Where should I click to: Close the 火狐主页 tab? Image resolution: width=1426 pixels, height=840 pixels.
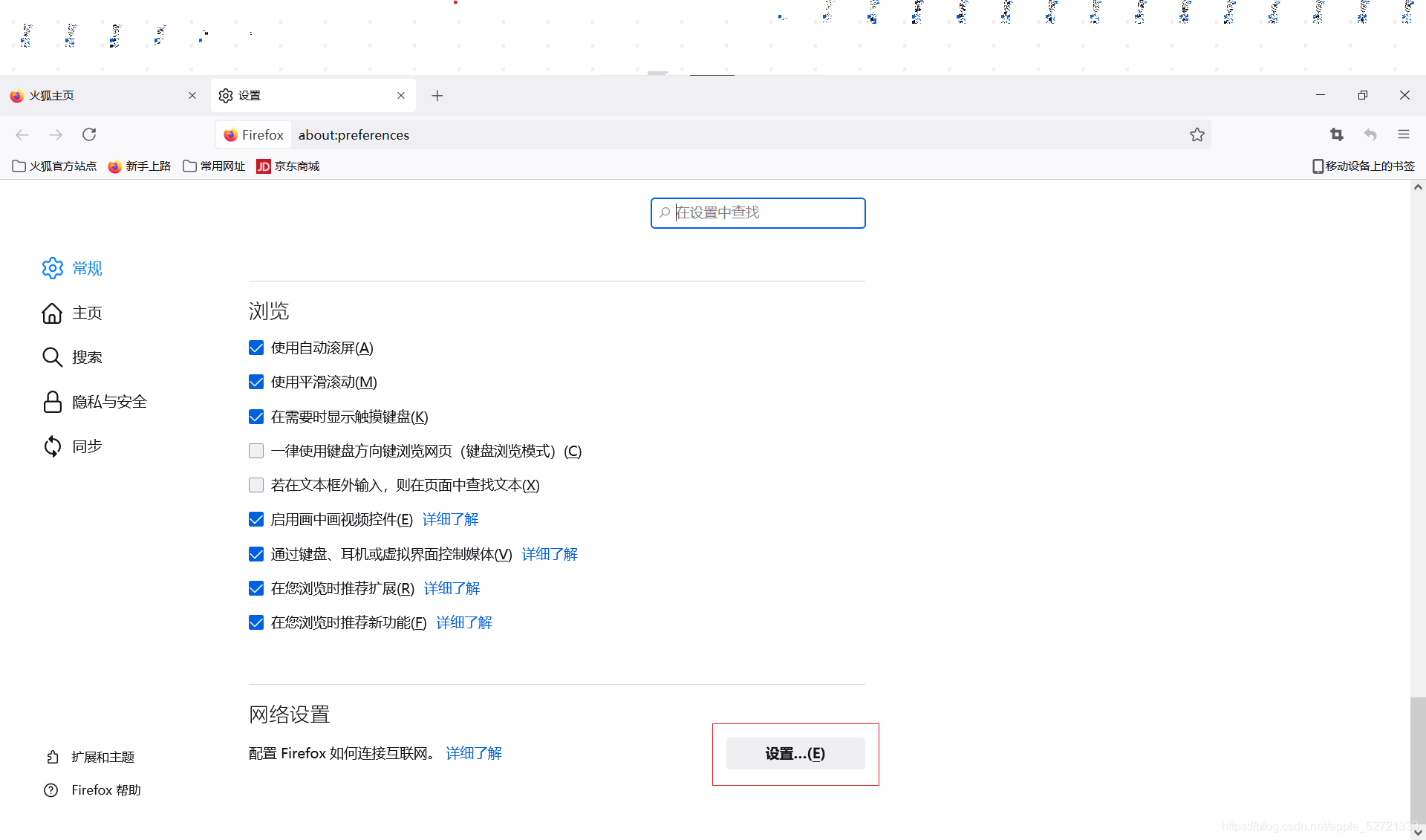[x=192, y=96]
